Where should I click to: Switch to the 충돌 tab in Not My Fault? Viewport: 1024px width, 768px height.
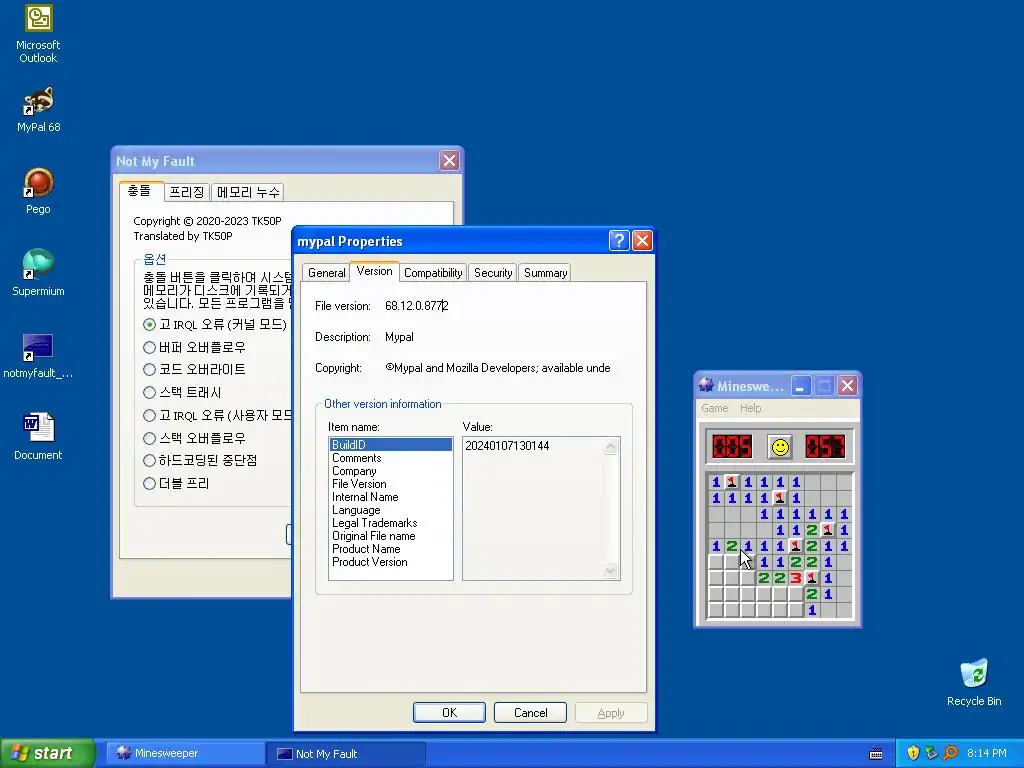coord(140,191)
